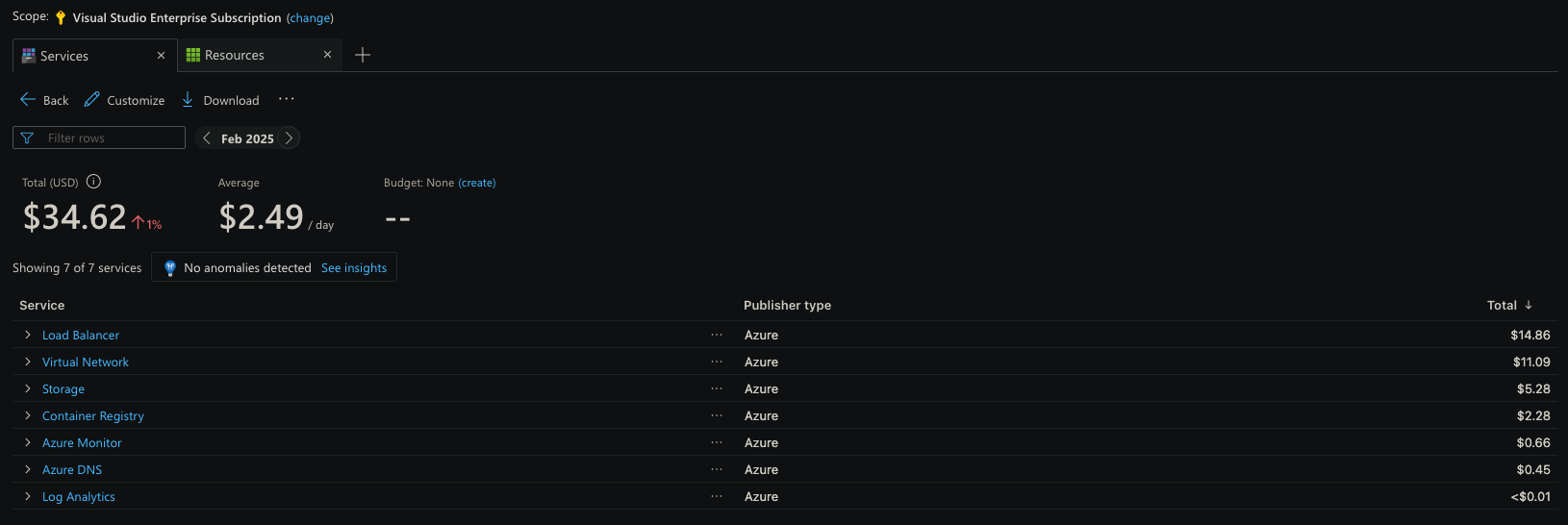Image resolution: width=1568 pixels, height=525 pixels.
Task: Open more actions for Load Balancer row
Action: [717, 335]
